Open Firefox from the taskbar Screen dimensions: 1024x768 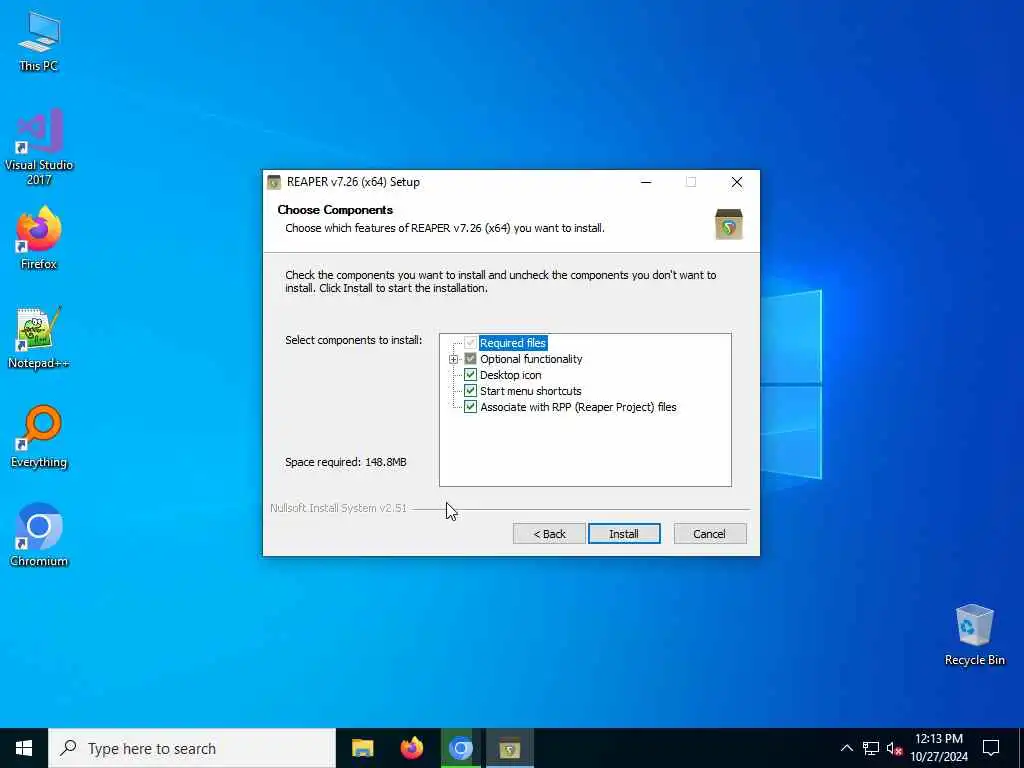pos(411,748)
